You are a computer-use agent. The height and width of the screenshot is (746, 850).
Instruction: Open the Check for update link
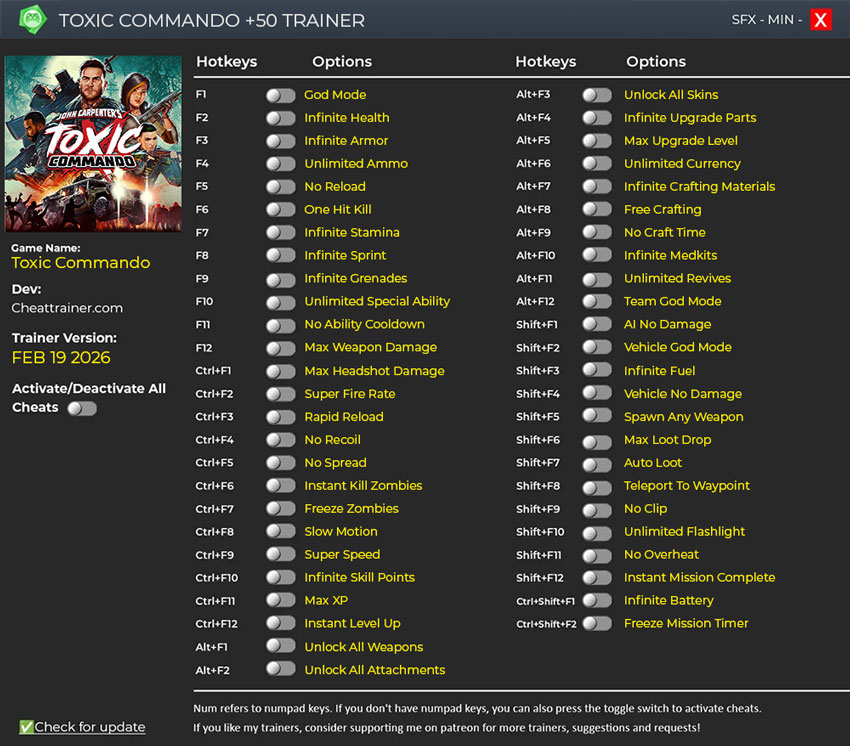tap(89, 727)
